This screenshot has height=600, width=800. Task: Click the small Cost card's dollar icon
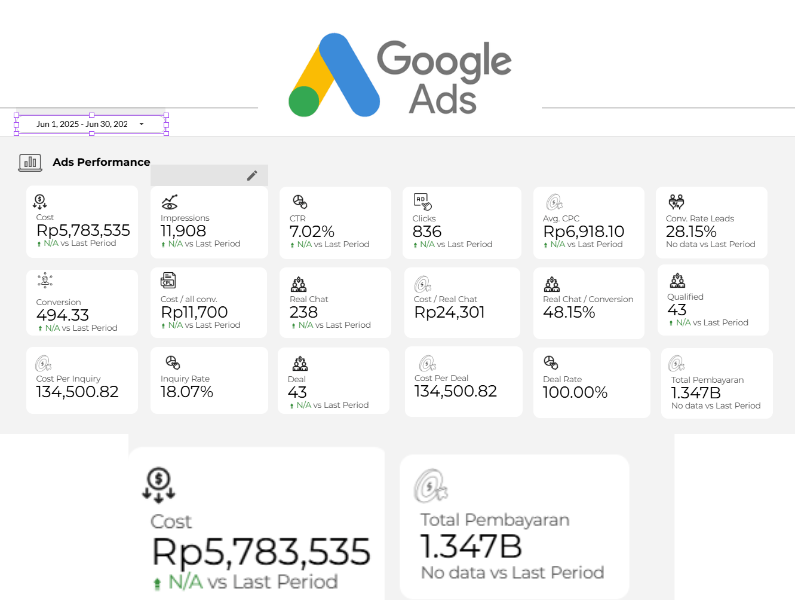coord(40,202)
